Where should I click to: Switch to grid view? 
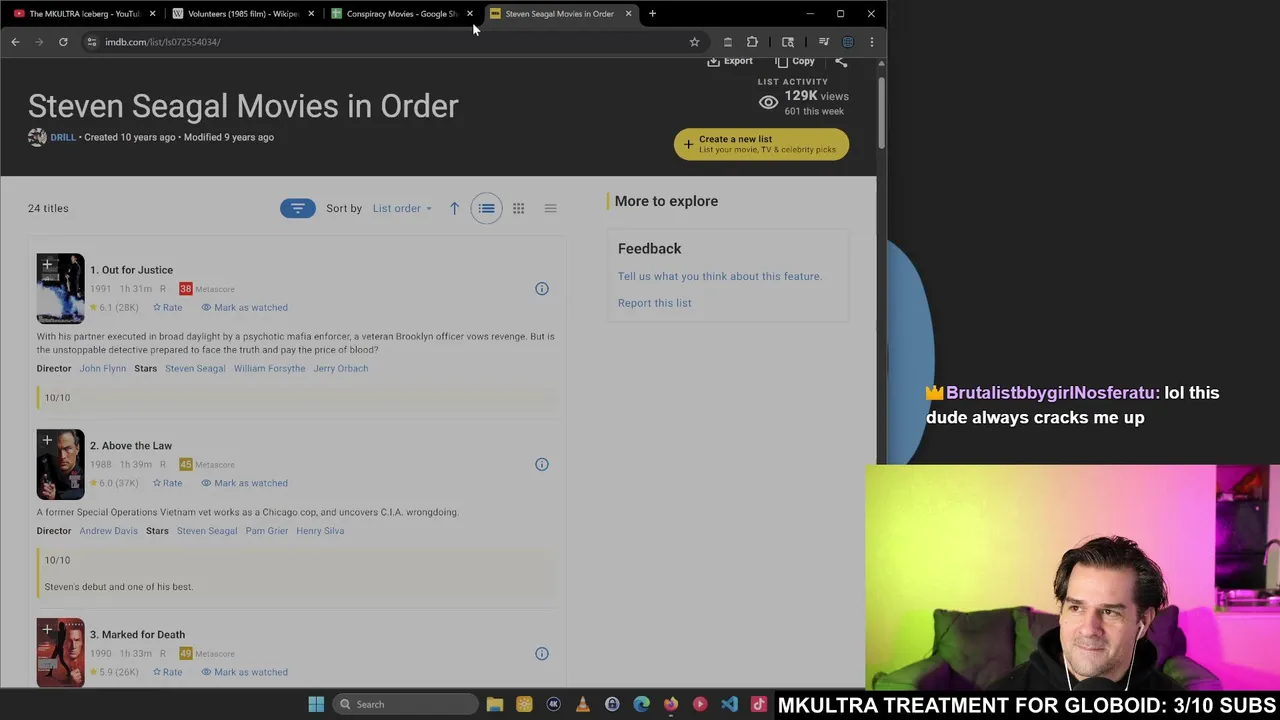(x=518, y=208)
